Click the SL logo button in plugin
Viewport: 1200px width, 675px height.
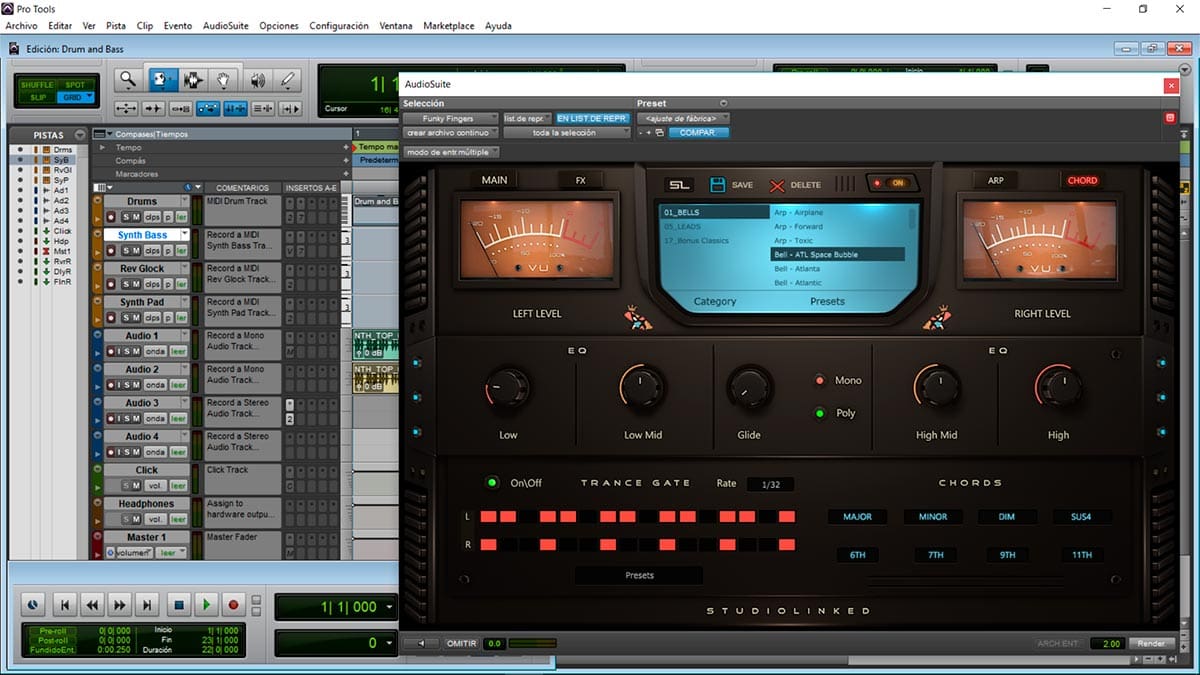(680, 184)
